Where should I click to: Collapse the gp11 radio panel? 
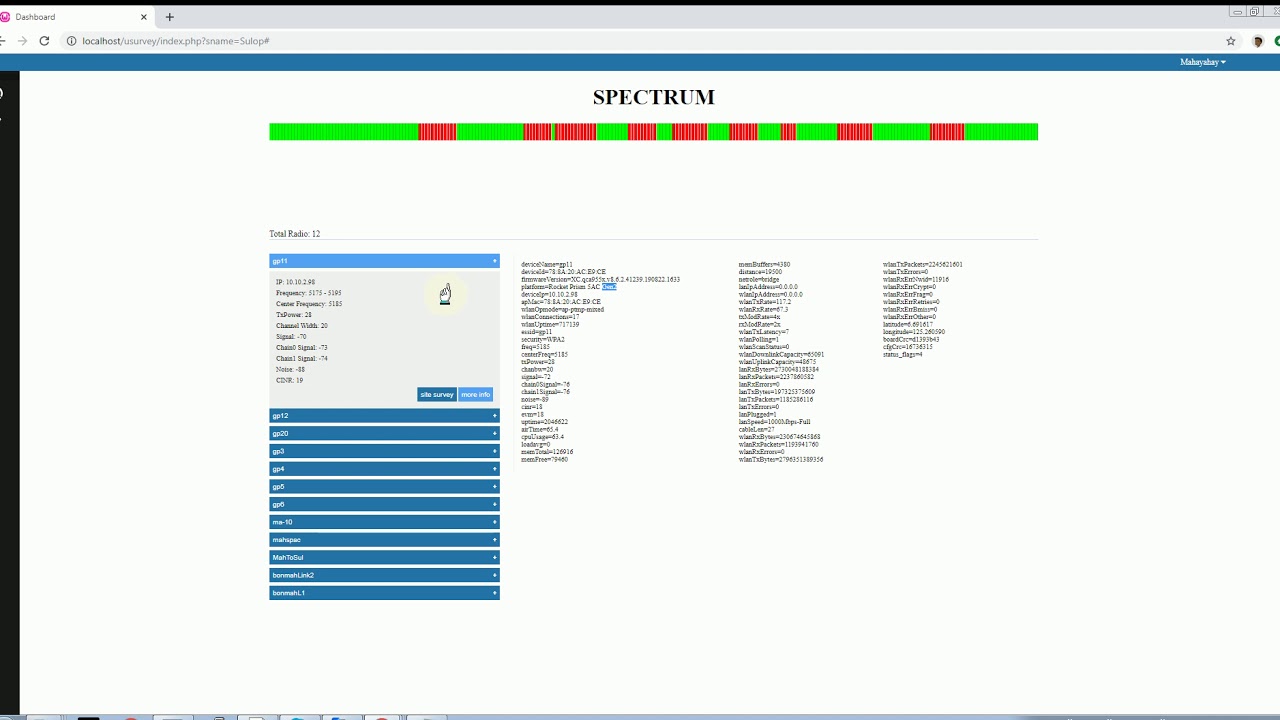coord(384,261)
